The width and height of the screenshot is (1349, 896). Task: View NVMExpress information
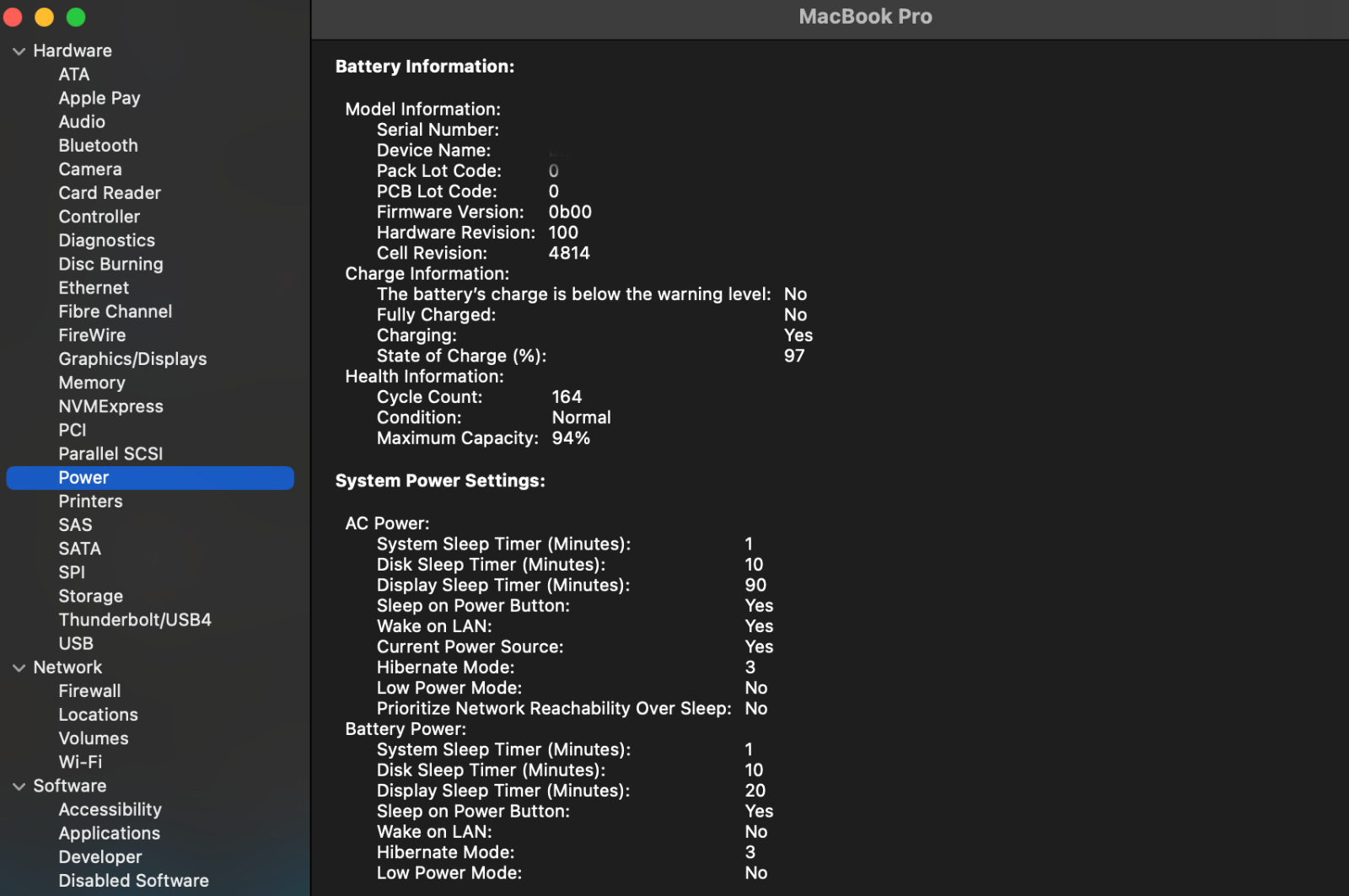(x=111, y=406)
